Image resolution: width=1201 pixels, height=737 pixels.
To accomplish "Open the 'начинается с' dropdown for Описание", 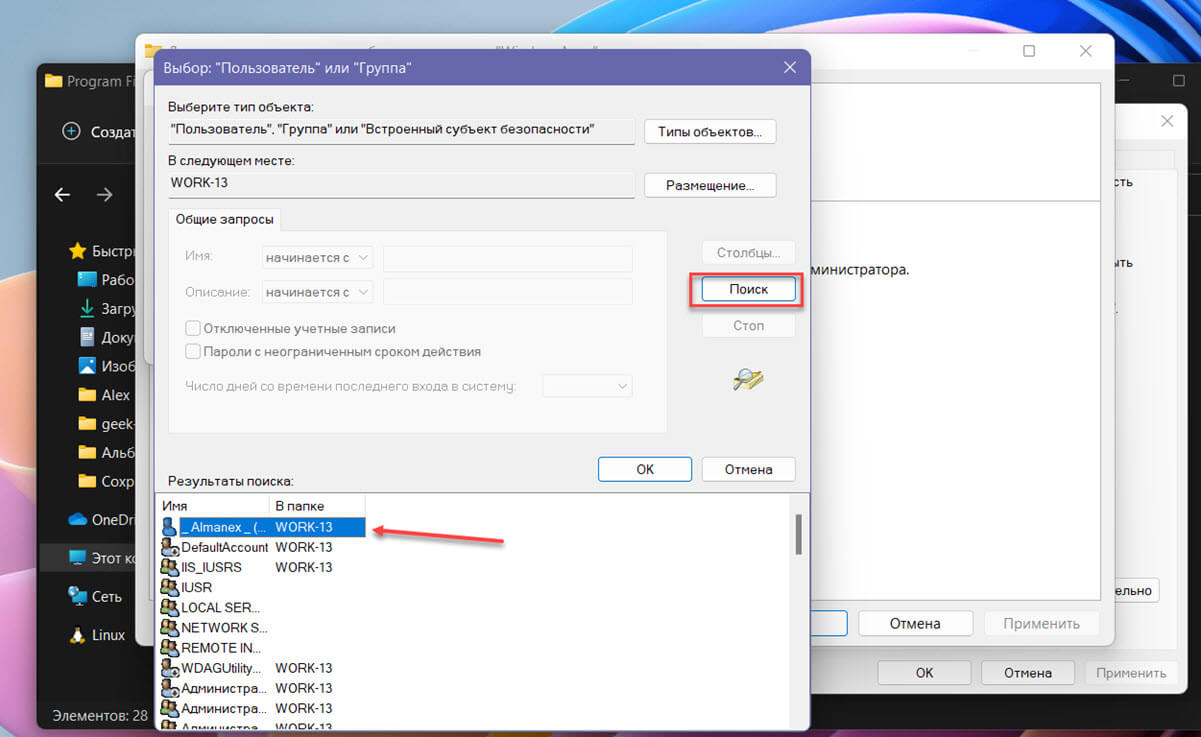I will click(x=317, y=292).
